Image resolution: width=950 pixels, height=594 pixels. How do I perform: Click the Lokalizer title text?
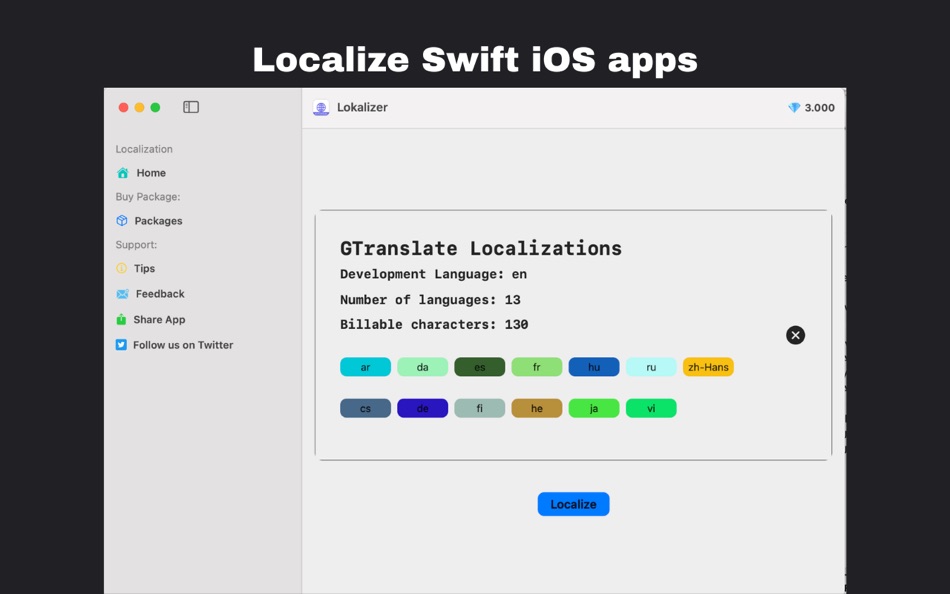point(362,107)
